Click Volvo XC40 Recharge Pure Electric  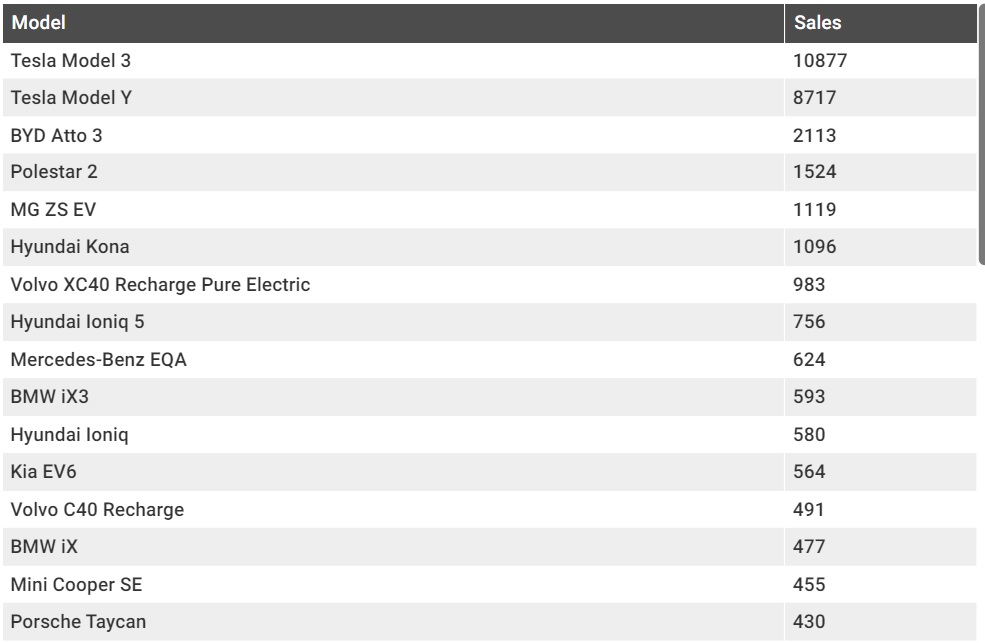[x=160, y=285]
